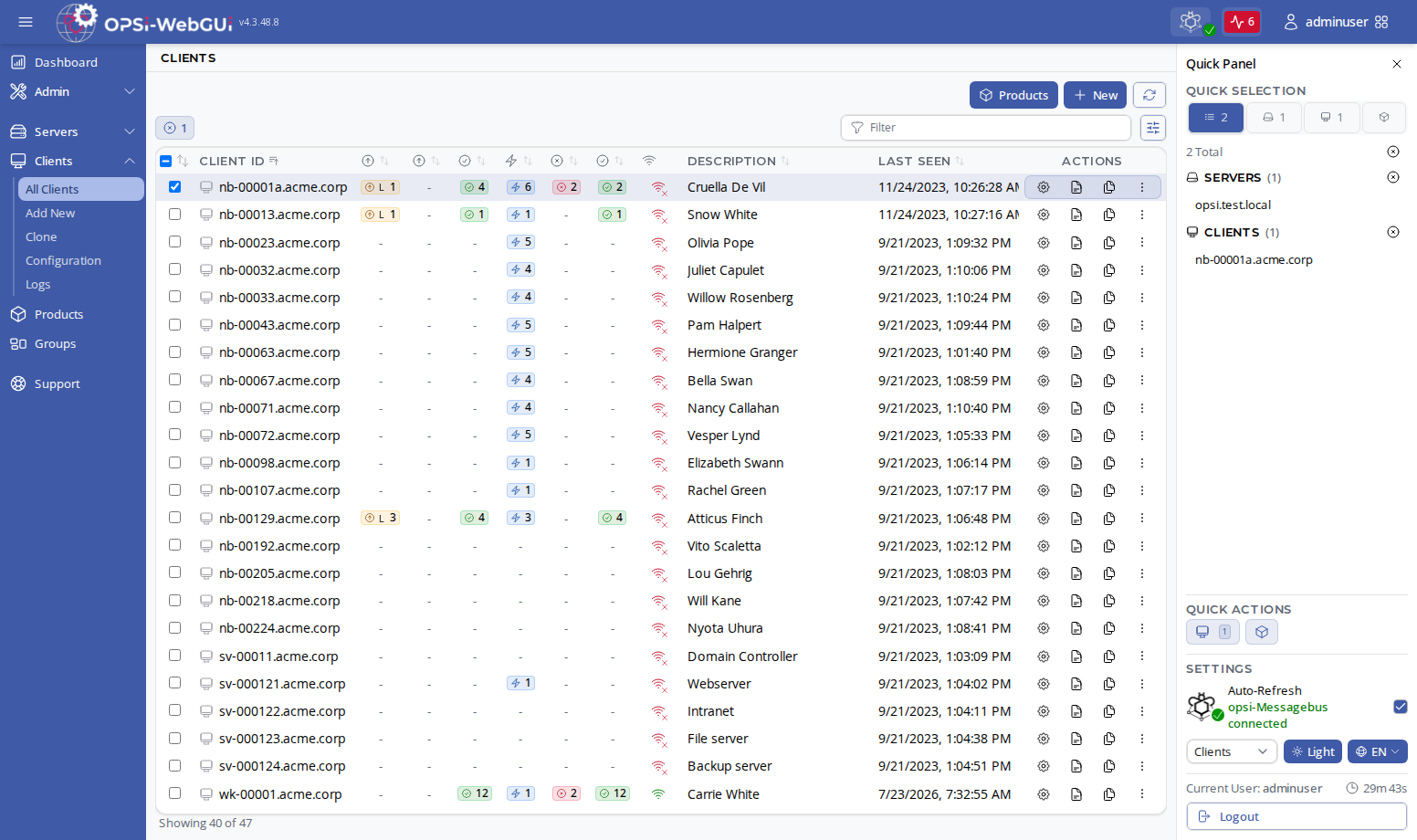The image size is (1417, 840).
Task: Expand the Admin sidebar section
Action: [x=72, y=91]
